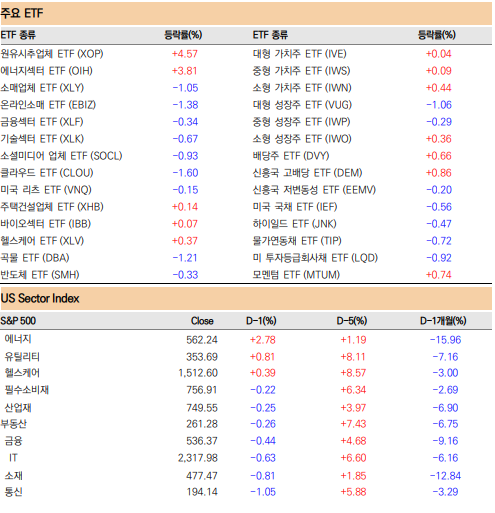Click the 194.14 close value for 통신
Image resolution: width=495 pixels, height=513 pixels.
pyautogui.click(x=202, y=492)
